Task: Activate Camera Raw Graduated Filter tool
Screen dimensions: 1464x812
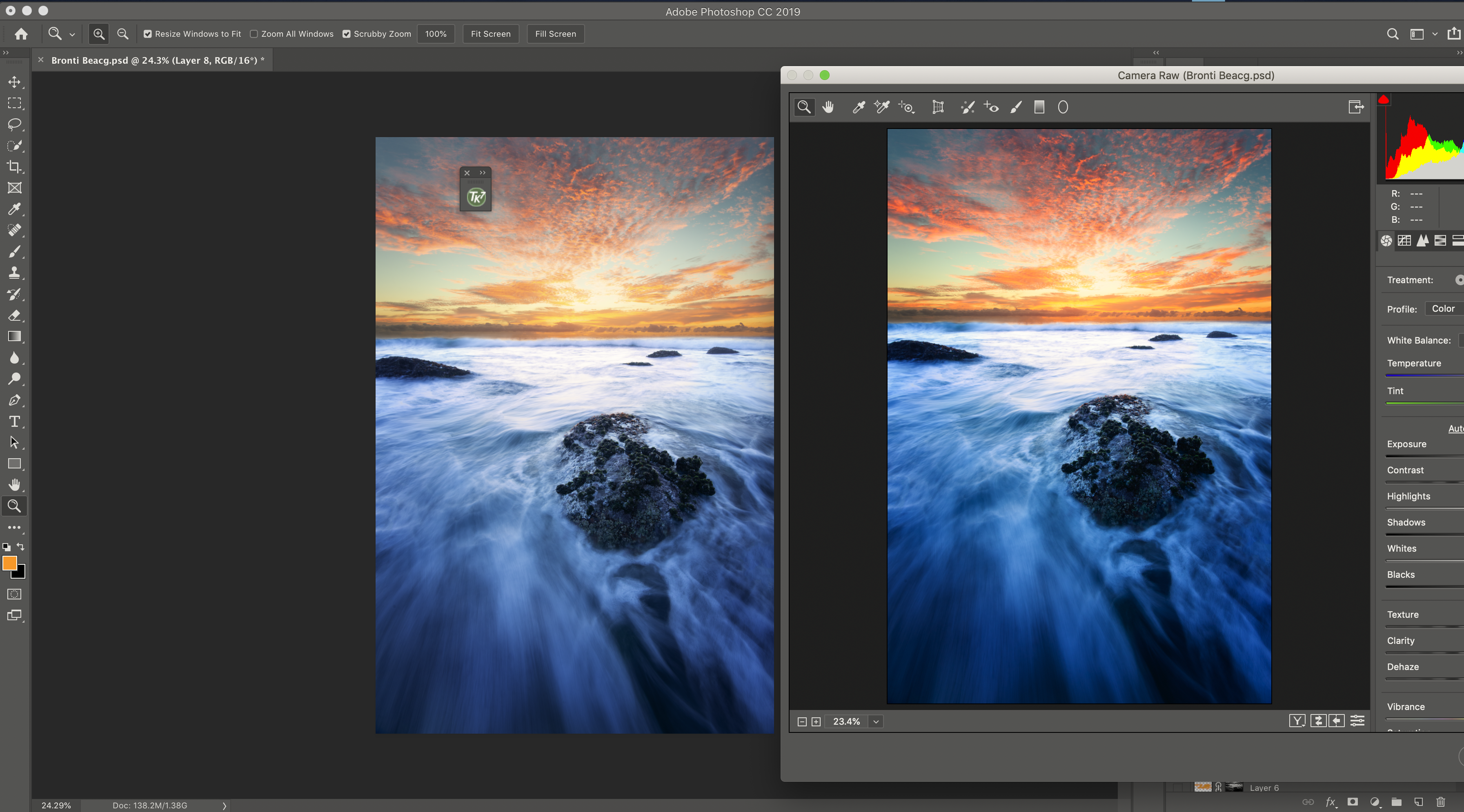Action: coord(1039,107)
